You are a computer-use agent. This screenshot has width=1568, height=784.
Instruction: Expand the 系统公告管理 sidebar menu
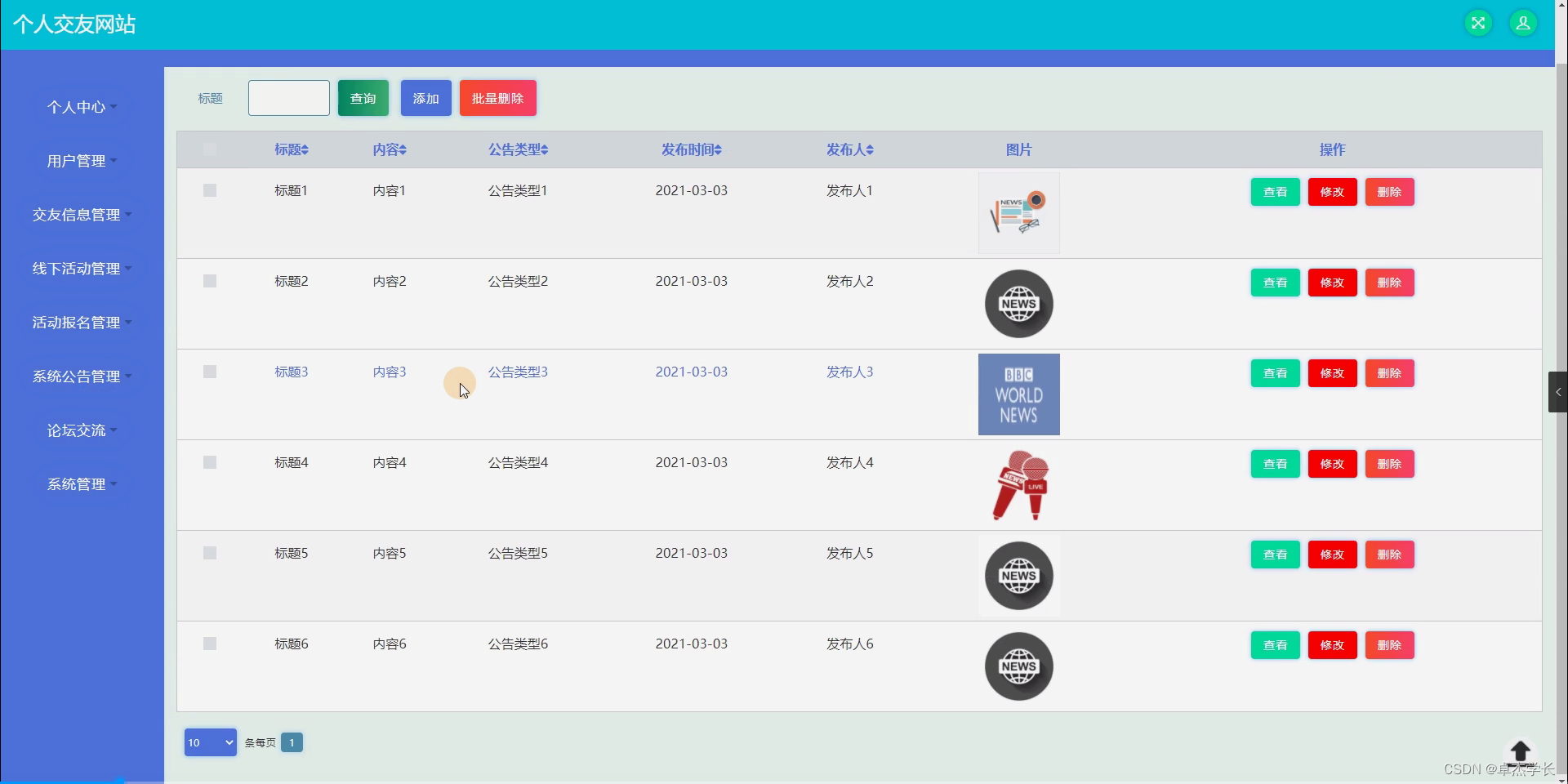click(x=82, y=376)
